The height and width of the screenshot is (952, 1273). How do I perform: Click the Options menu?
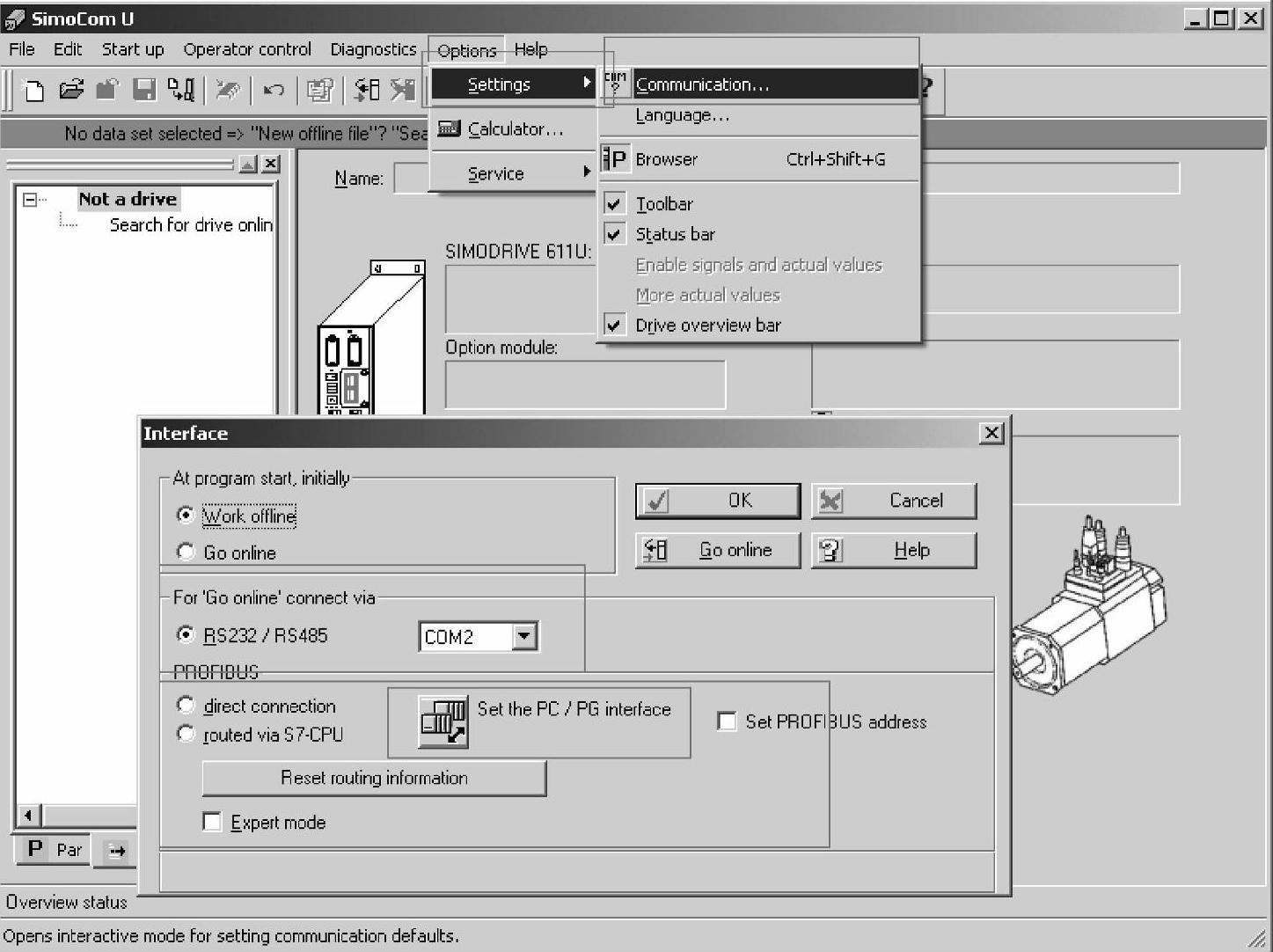(466, 50)
